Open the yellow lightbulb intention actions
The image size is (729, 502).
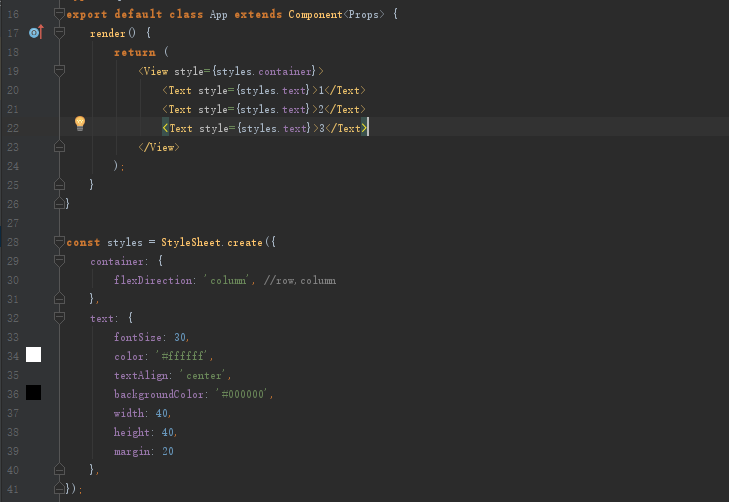point(80,123)
